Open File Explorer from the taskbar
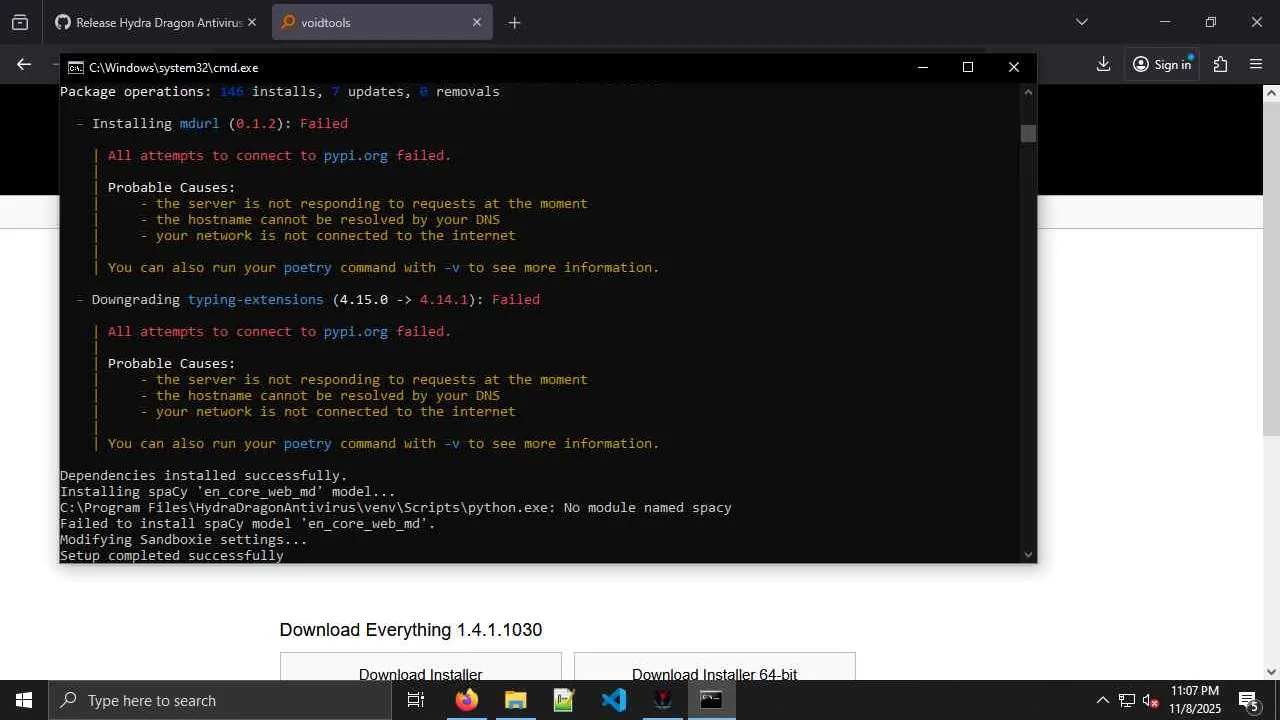The height and width of the screenshot is (720, 1280). pyautogui.click(x=515, y=700)
